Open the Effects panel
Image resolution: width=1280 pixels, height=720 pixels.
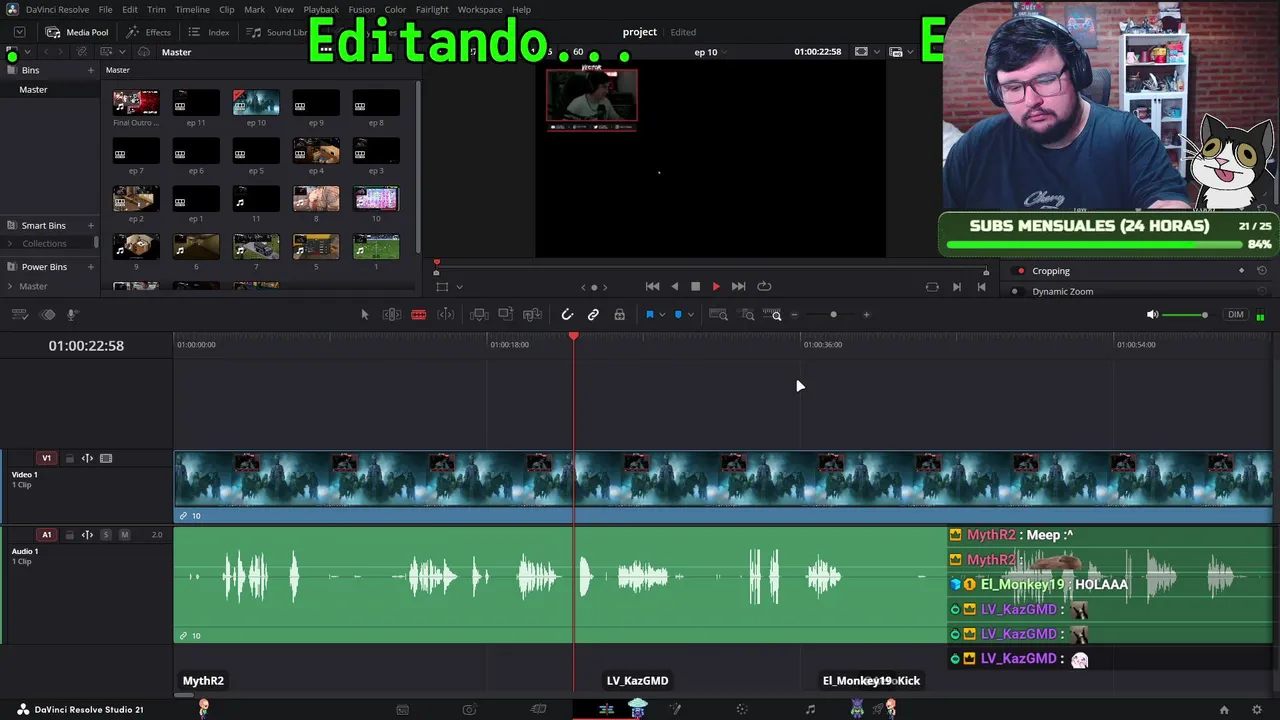click(148, 32)
